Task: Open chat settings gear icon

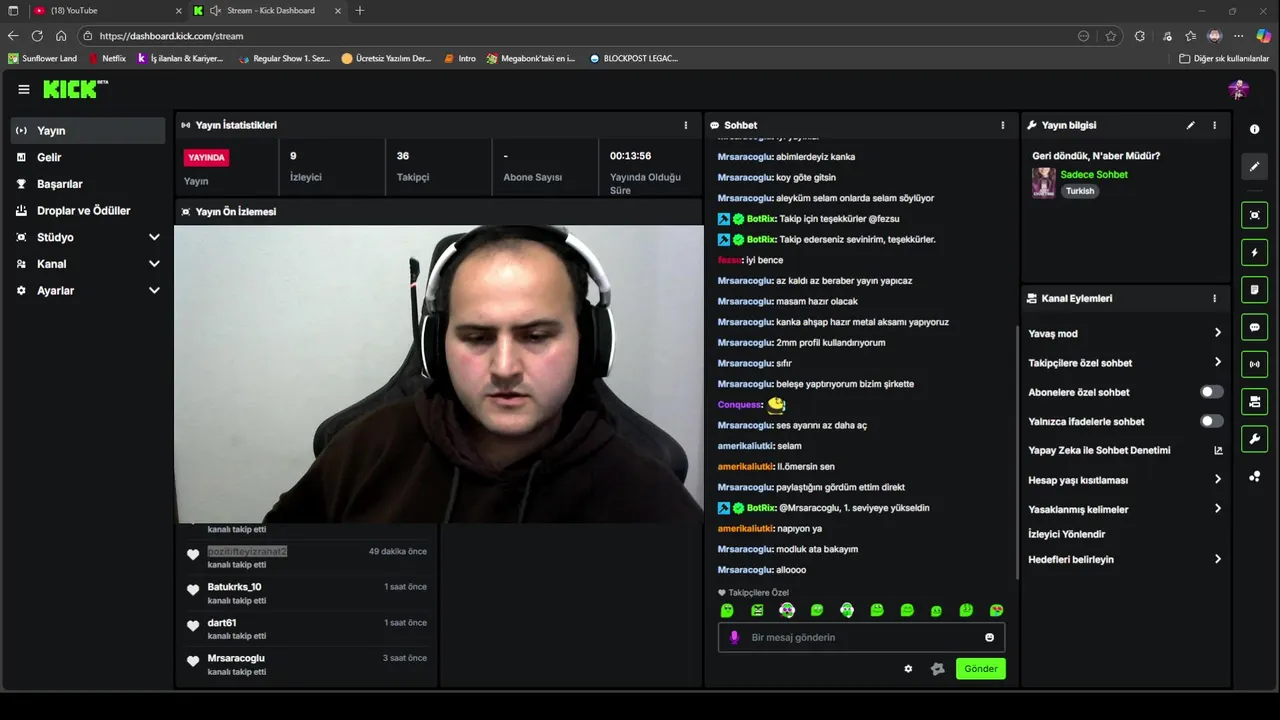Action: tap(908, 669)
